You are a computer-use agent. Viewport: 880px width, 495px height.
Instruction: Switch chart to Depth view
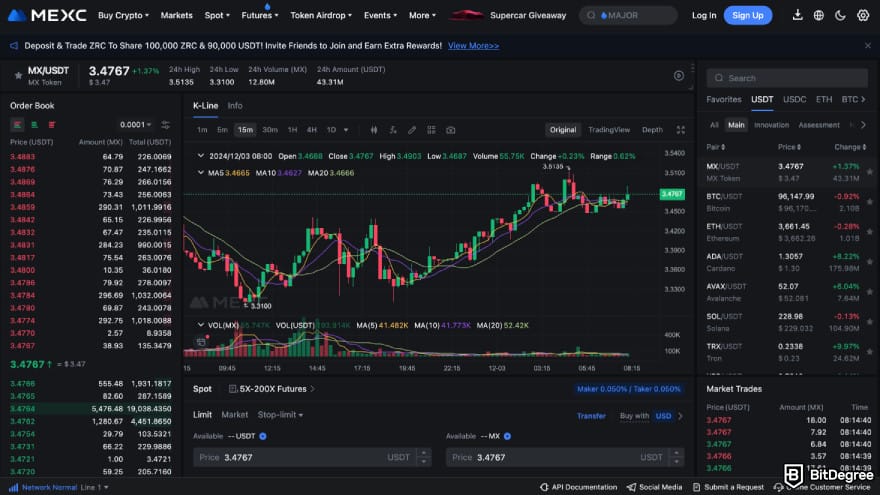(652, 130)
